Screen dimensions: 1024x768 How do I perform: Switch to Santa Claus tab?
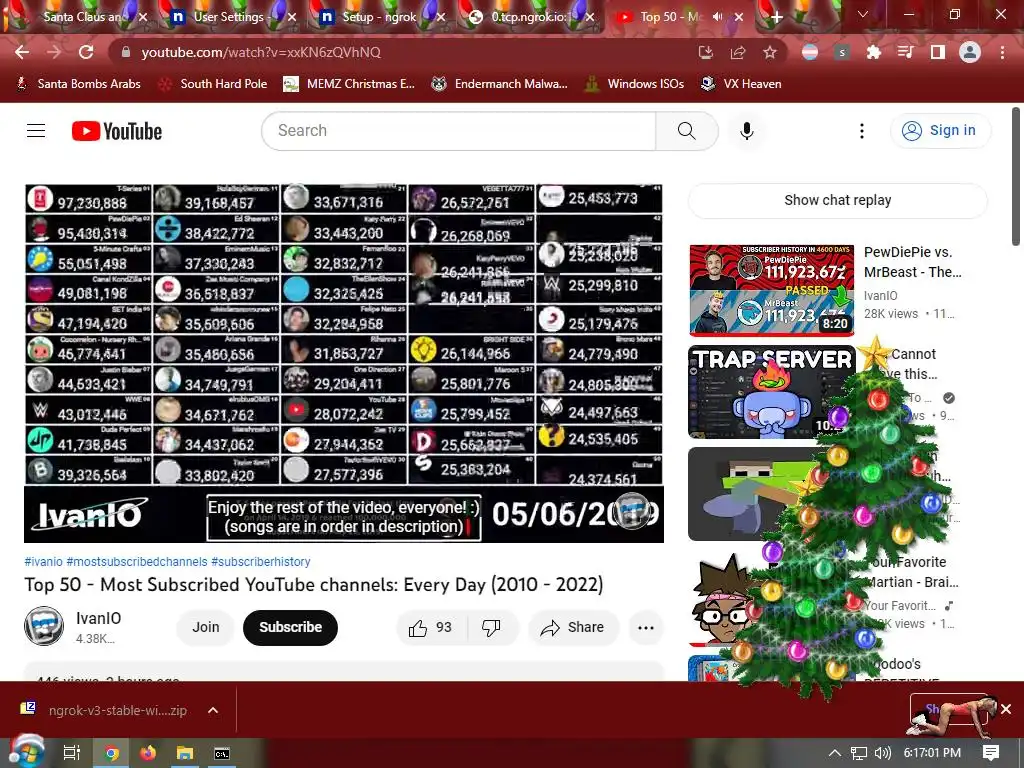(x=82, y=17)
